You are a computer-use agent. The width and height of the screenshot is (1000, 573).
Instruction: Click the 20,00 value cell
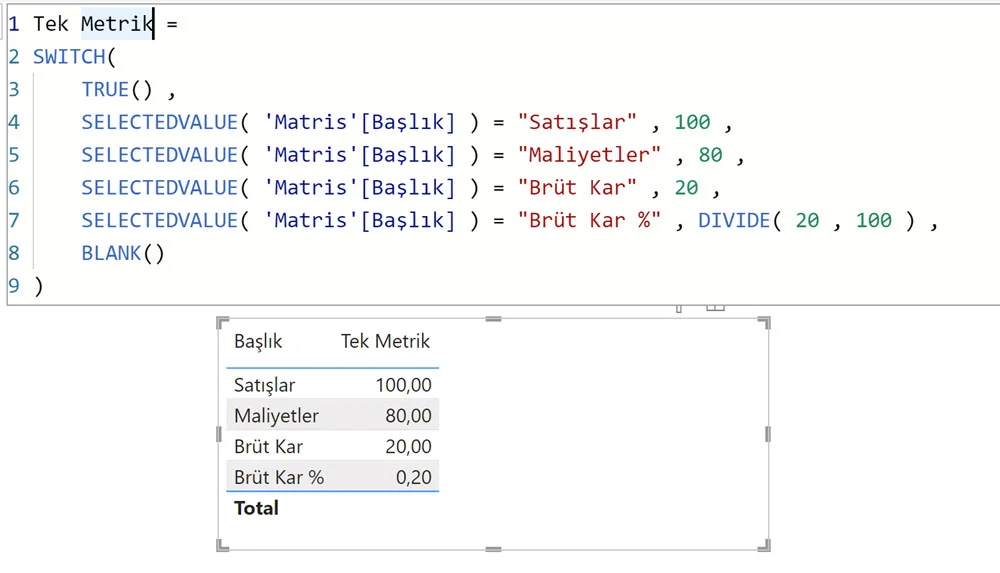click(408, 447)
